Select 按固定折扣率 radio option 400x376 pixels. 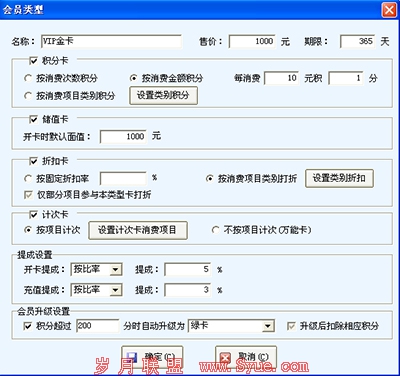tap(28, 179)
